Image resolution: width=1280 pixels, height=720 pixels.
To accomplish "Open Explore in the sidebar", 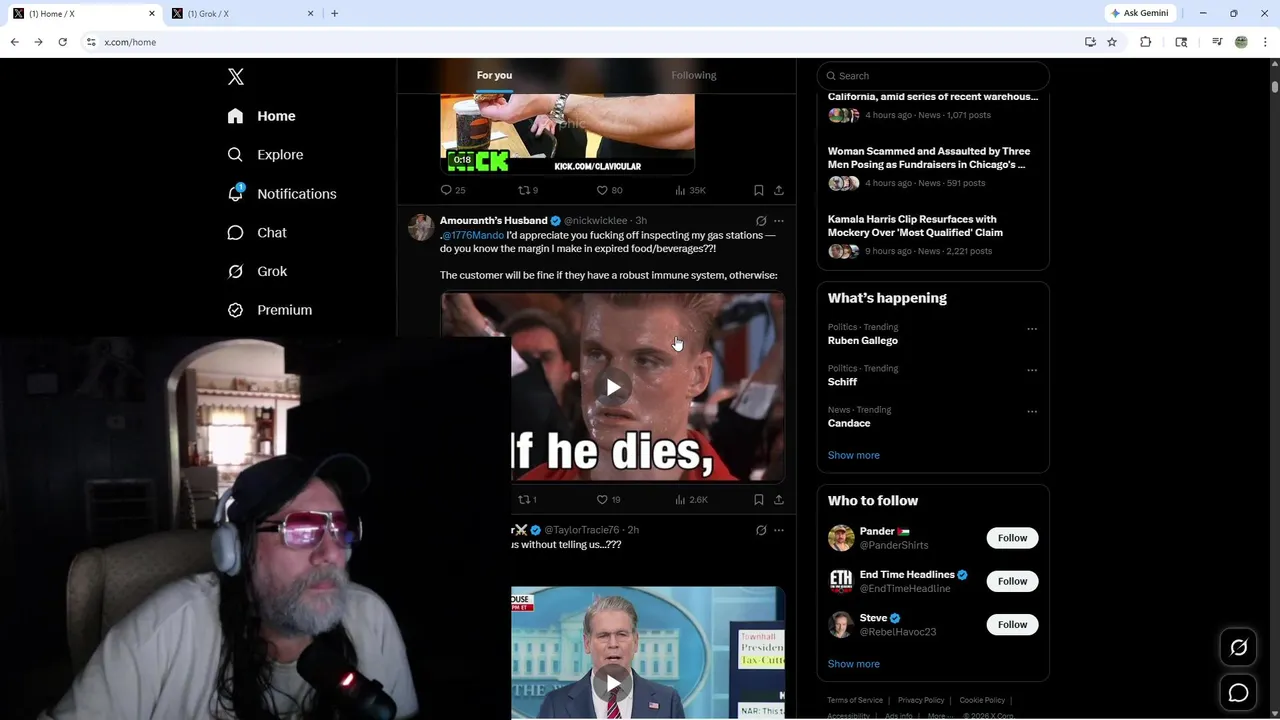I will 265,155.
